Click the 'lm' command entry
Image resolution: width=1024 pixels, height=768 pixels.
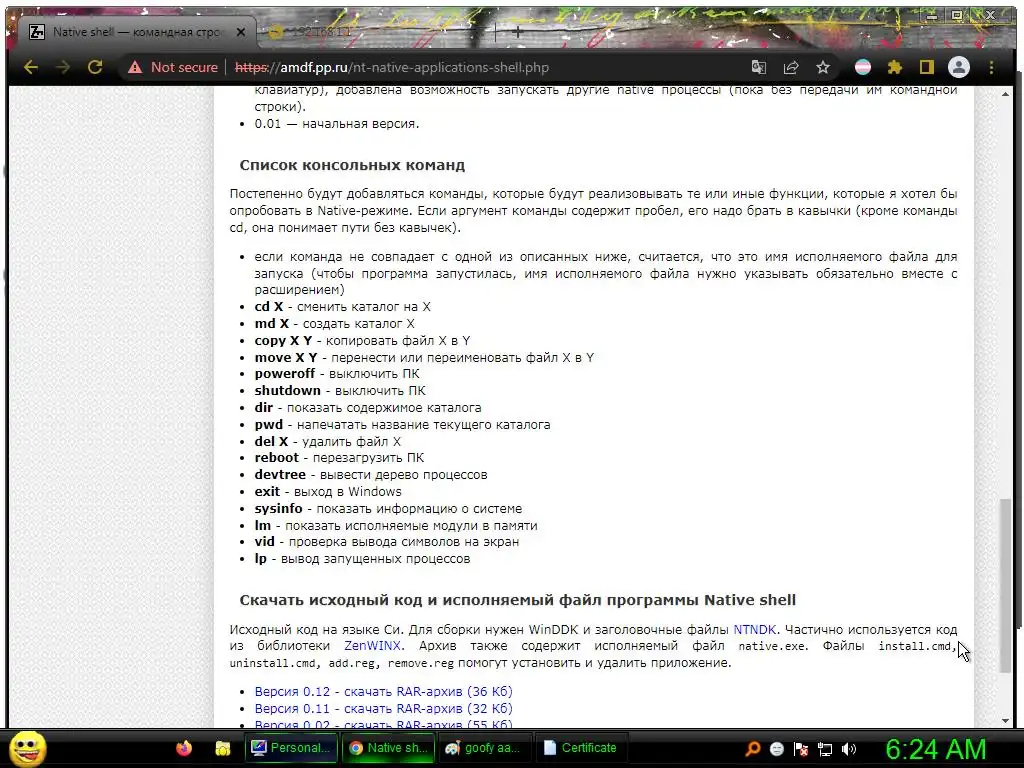[396, 526]
